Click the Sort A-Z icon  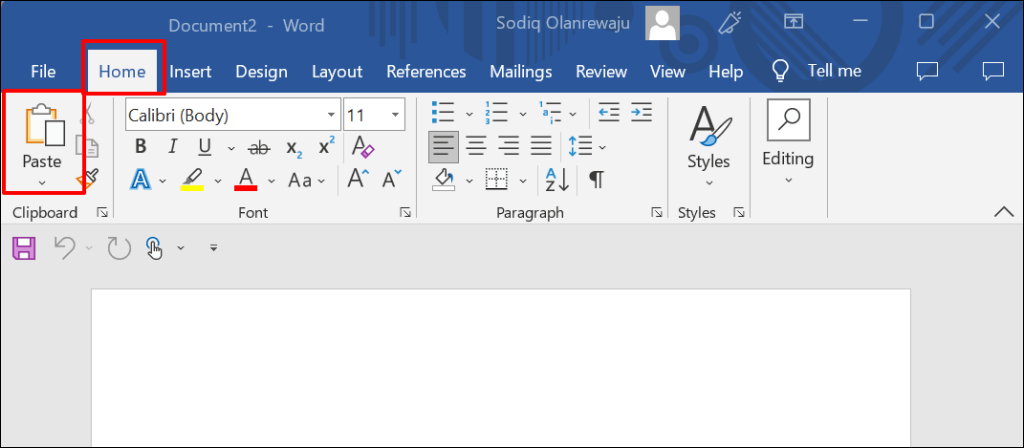tap(556, 180)
